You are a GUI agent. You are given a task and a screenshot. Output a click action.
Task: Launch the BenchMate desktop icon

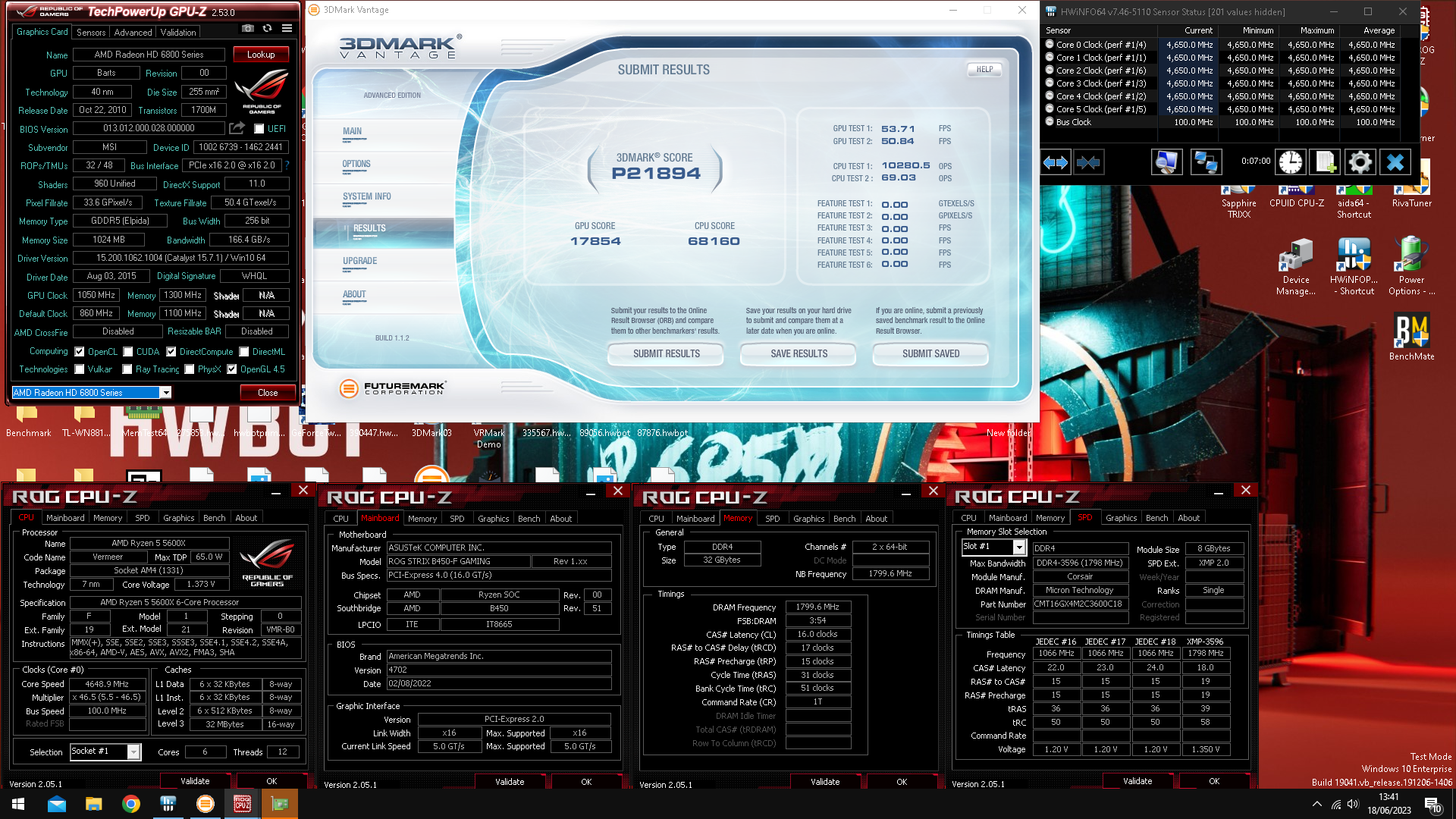coord(1411,337)
